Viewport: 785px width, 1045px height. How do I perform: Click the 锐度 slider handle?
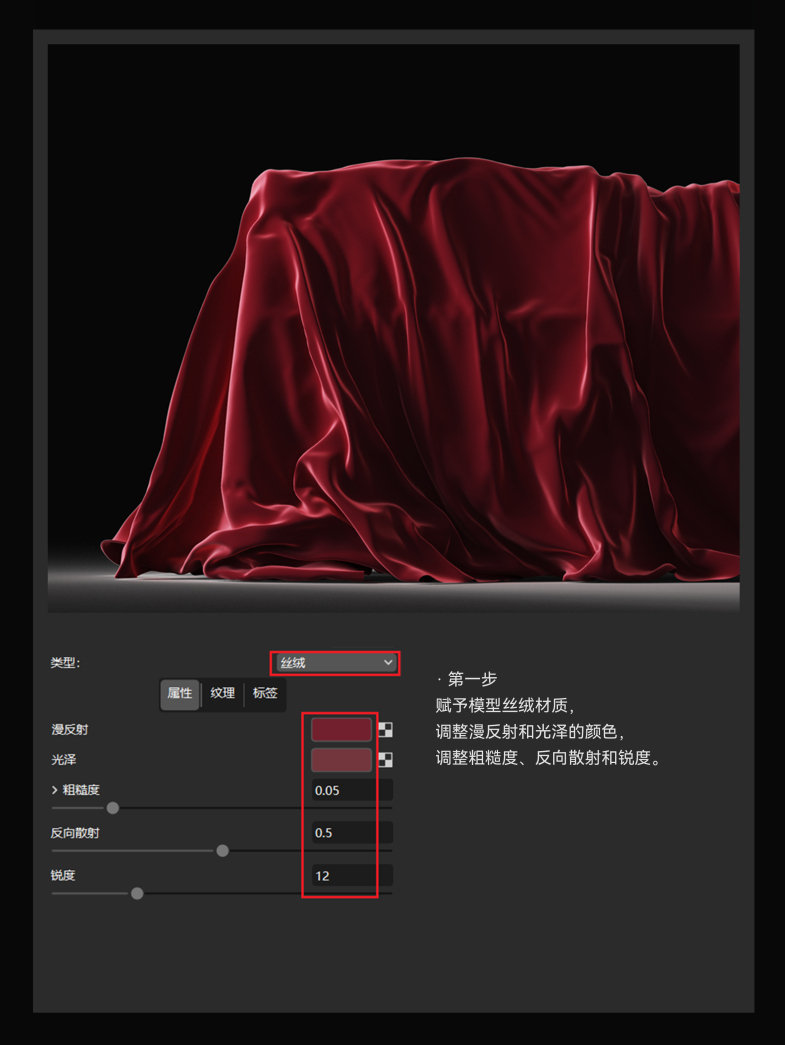pyautogui.click(x=137, y=894)
